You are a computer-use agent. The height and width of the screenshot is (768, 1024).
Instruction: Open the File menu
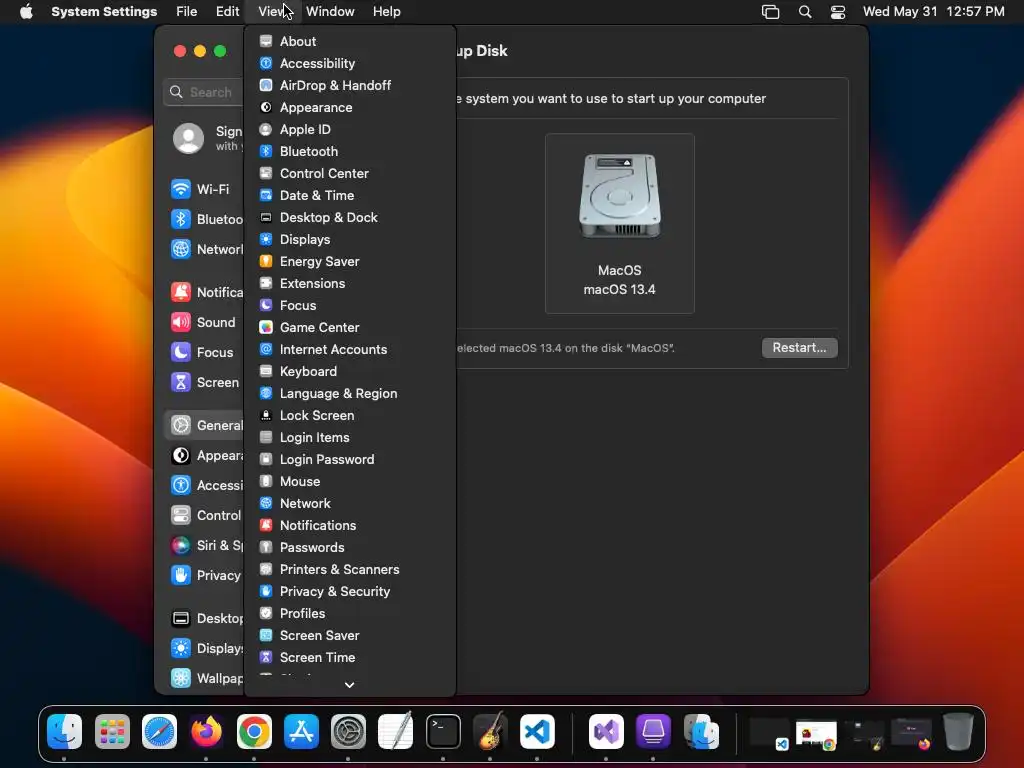click(x=187, y=12)
